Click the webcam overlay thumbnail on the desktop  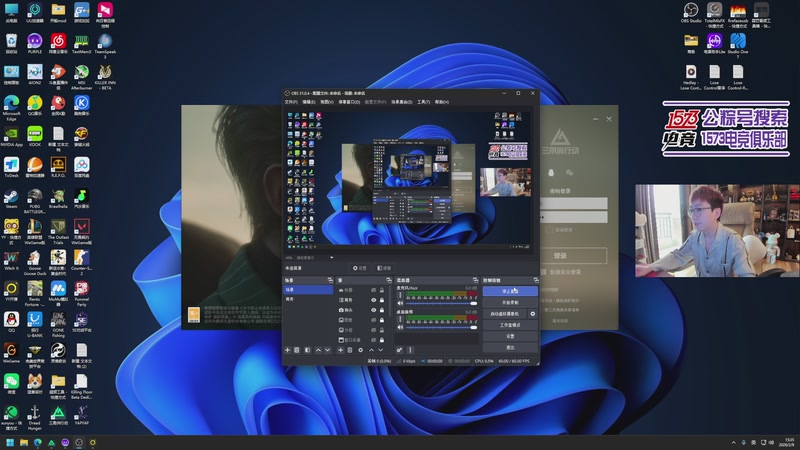click(717, 231)
